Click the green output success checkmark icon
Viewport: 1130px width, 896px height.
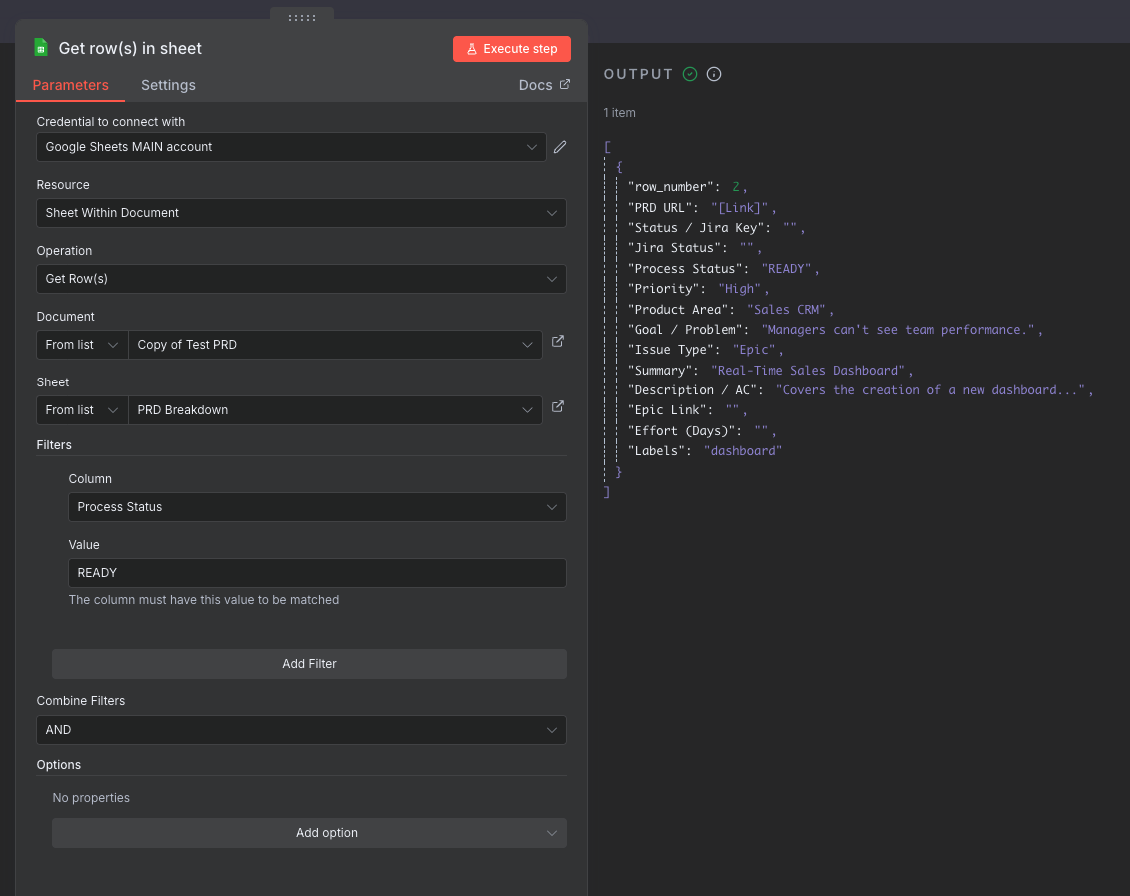click(690, 74)
